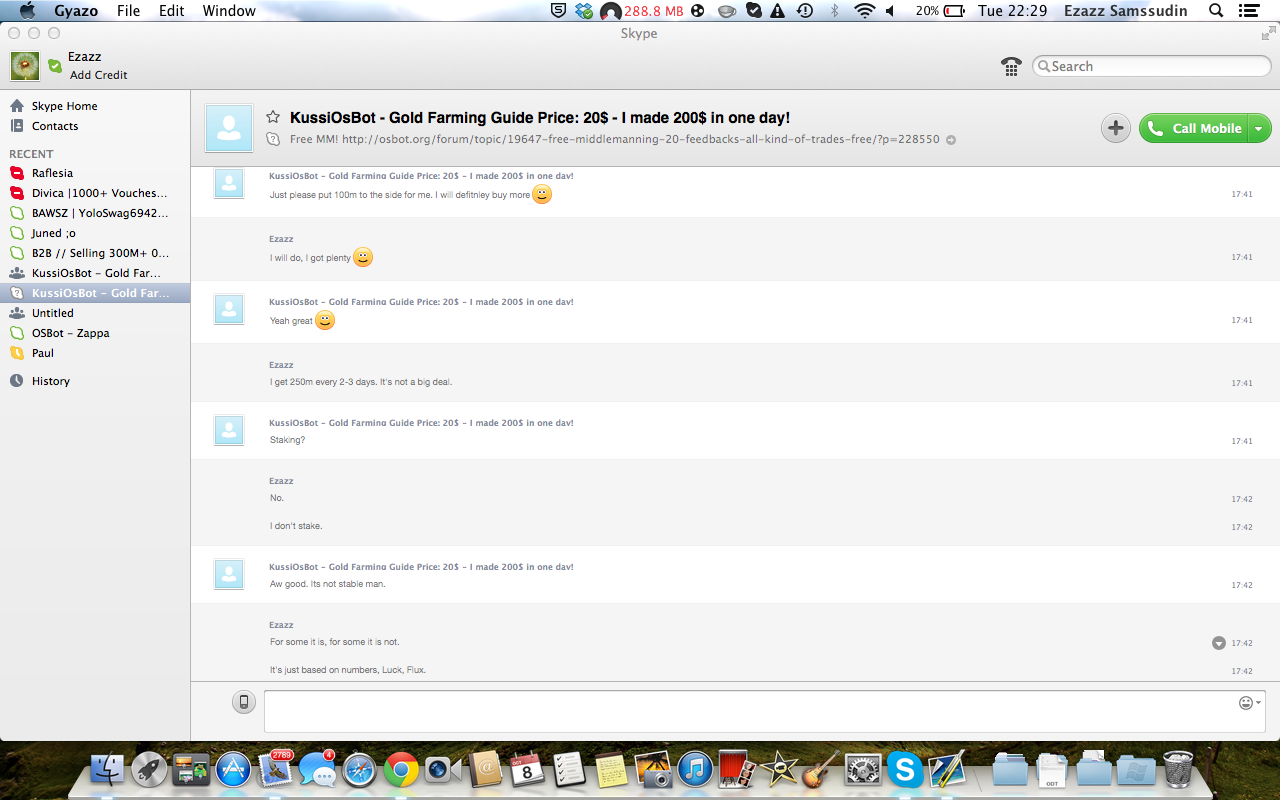Viewport: 1280px width, 800px height.
Task: Open the Window menu
Action: tap(229, 11)
